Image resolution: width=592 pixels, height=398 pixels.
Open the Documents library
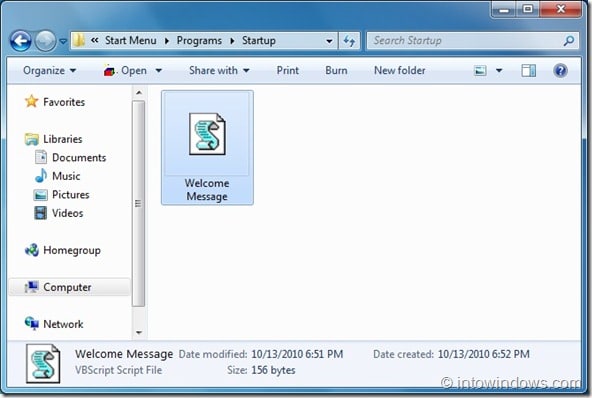click(x=79, y=157)
